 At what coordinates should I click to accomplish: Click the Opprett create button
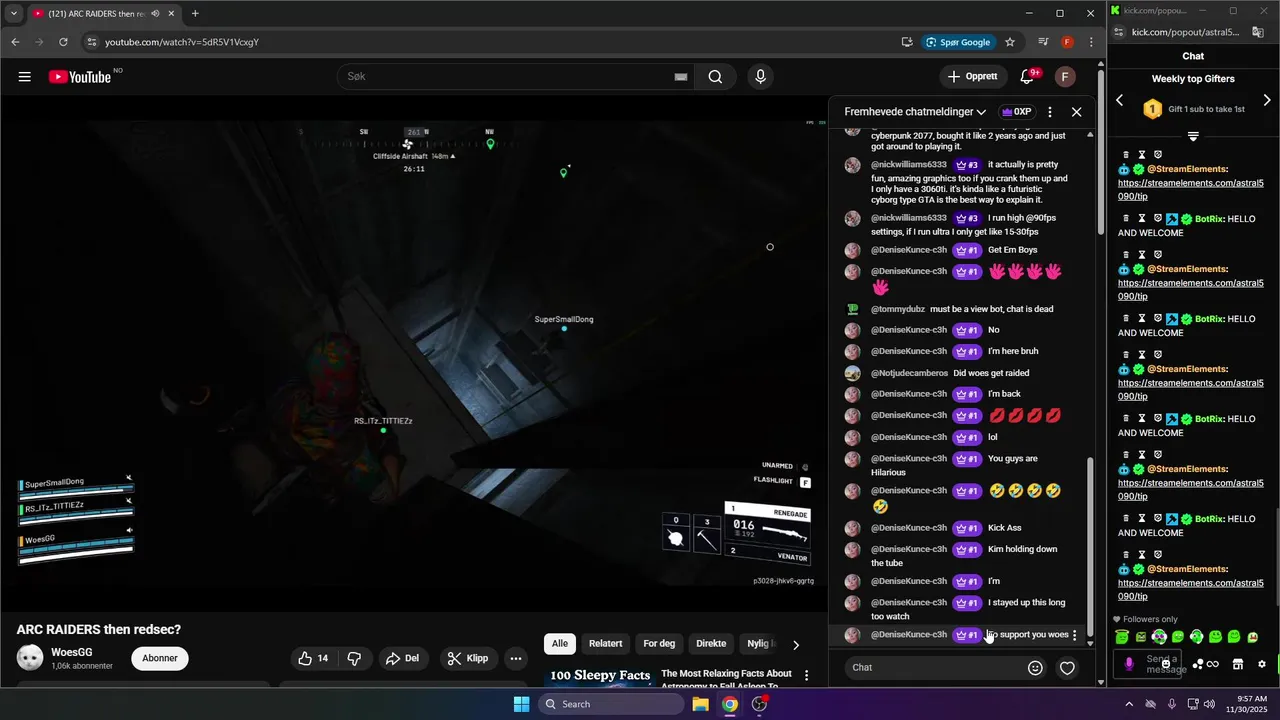pyautogui.click(x=972, y=77)
